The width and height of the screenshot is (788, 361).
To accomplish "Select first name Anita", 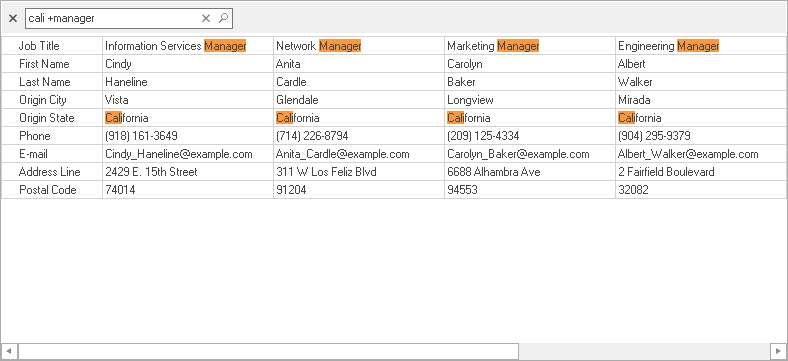I will (x=359, y=64).
